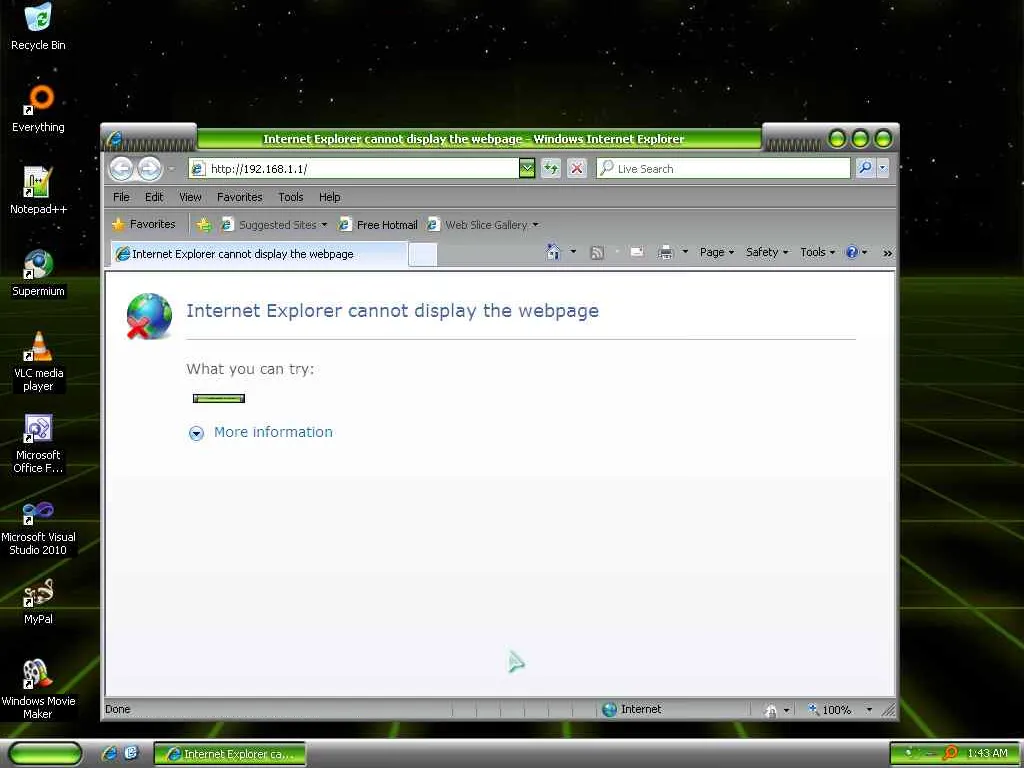Open the Page command bar menu

(x=716, y=252)
